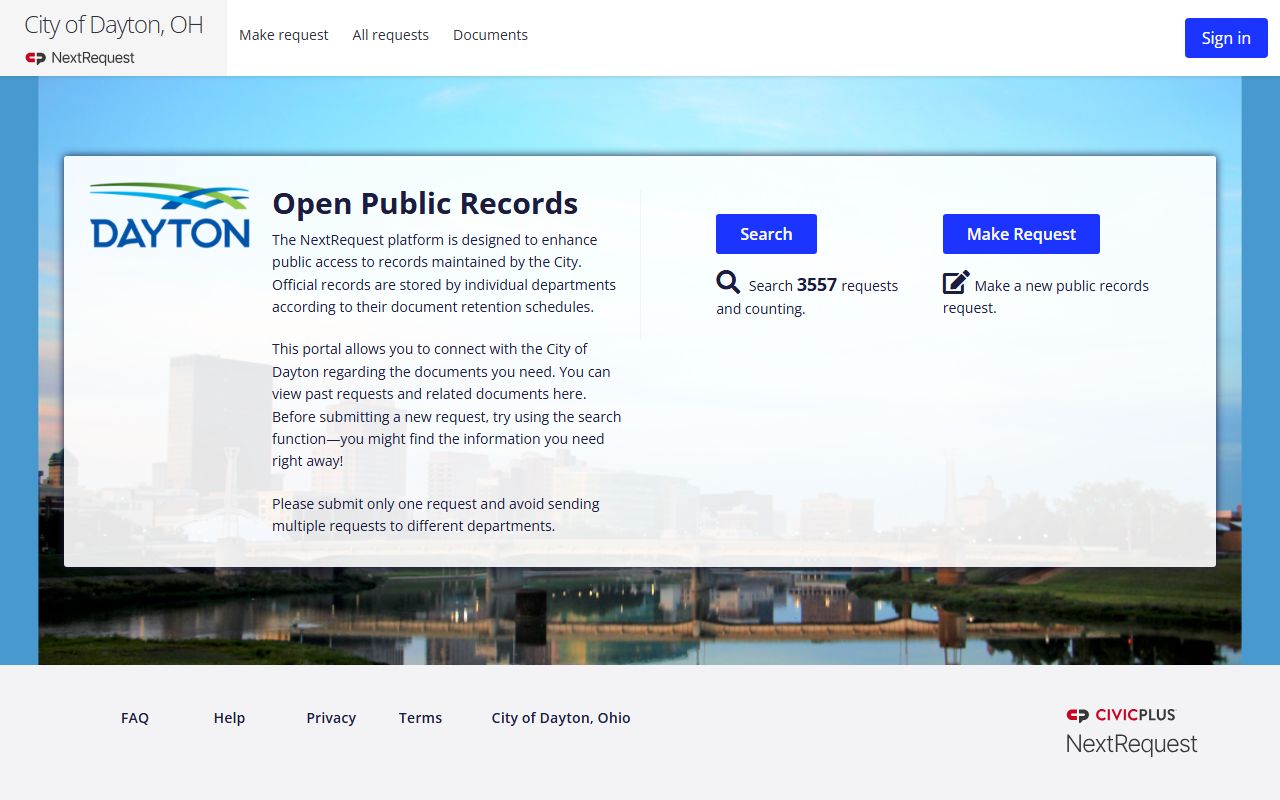Click the blue Search button
Viewport: 1280px width, 800px height.
[x=766, y=234]
